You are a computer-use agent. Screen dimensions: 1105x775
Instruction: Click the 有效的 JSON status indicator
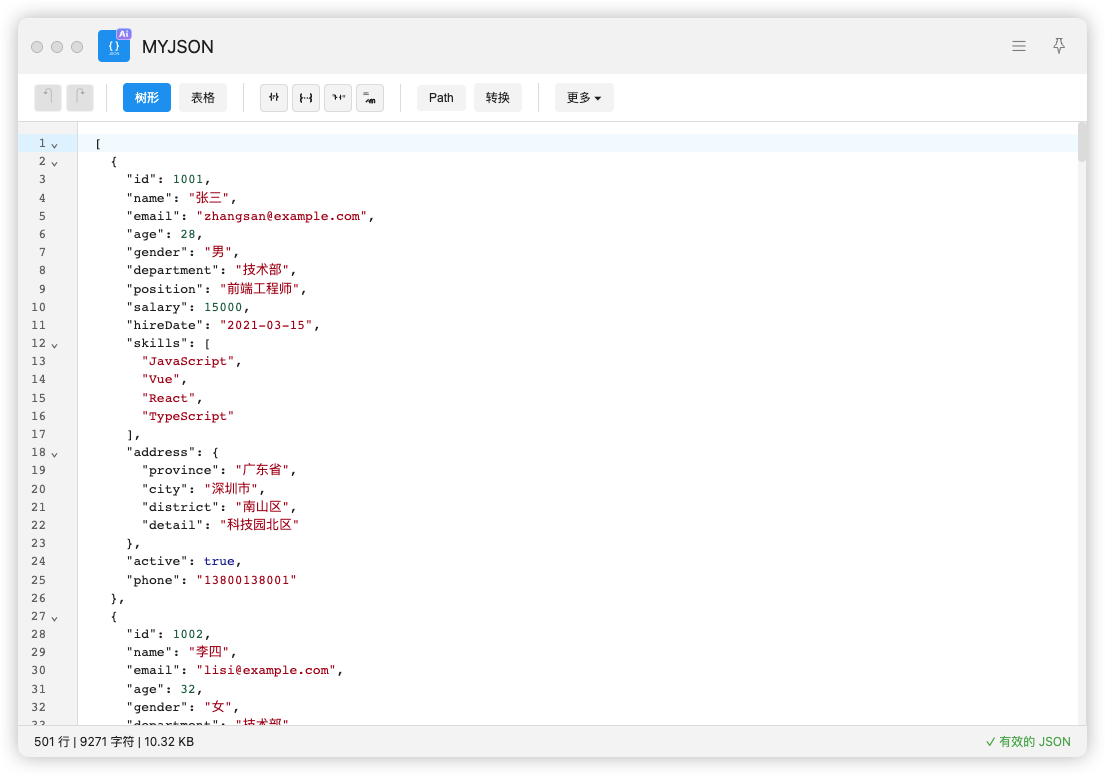(x=1028, y=742)
